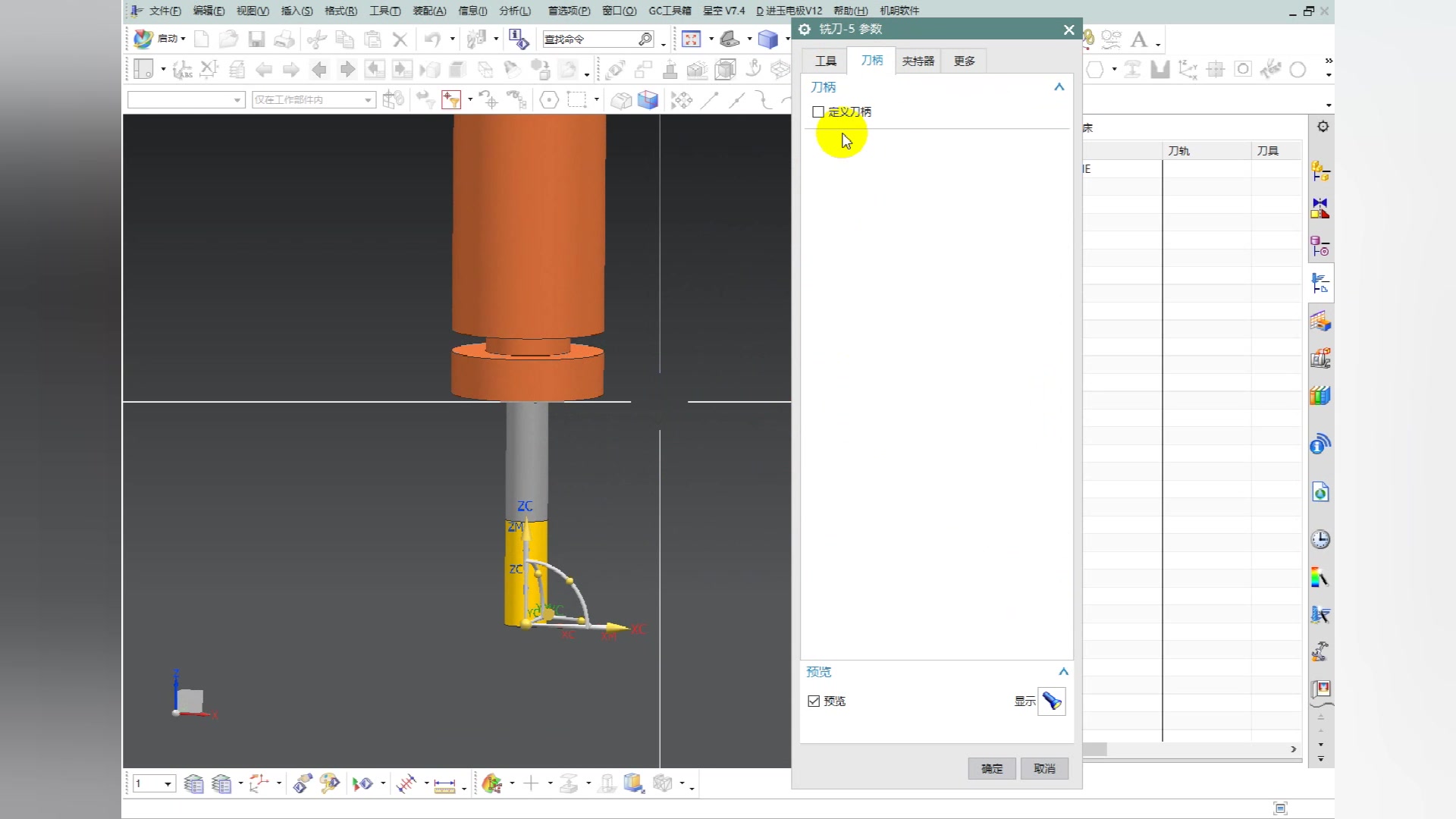The width and height of the screenshot is (1456, 819).
Task: Open the clock history icon in right sidebar
Action: pyautogui.click(x=1320, y=540)
